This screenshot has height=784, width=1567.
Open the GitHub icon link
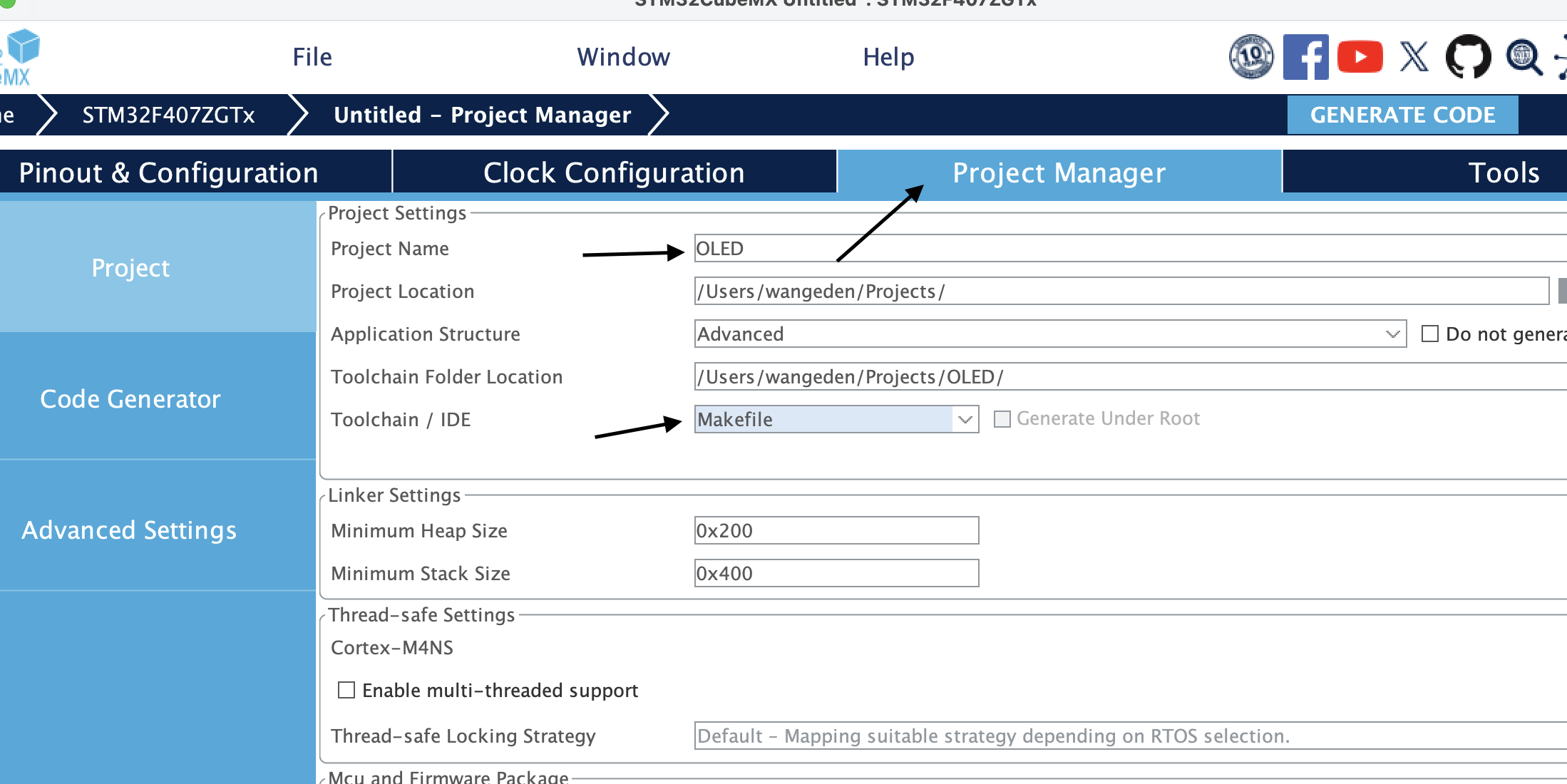[x=1468, y=56]
